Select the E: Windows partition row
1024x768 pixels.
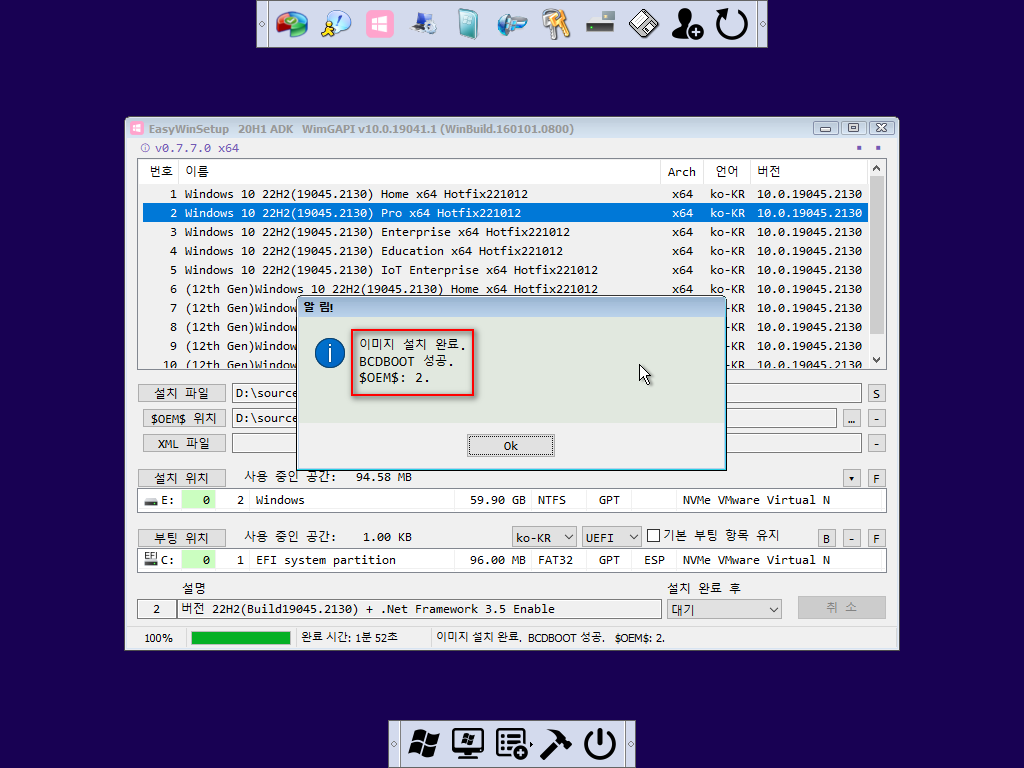(x=511, y=500)
